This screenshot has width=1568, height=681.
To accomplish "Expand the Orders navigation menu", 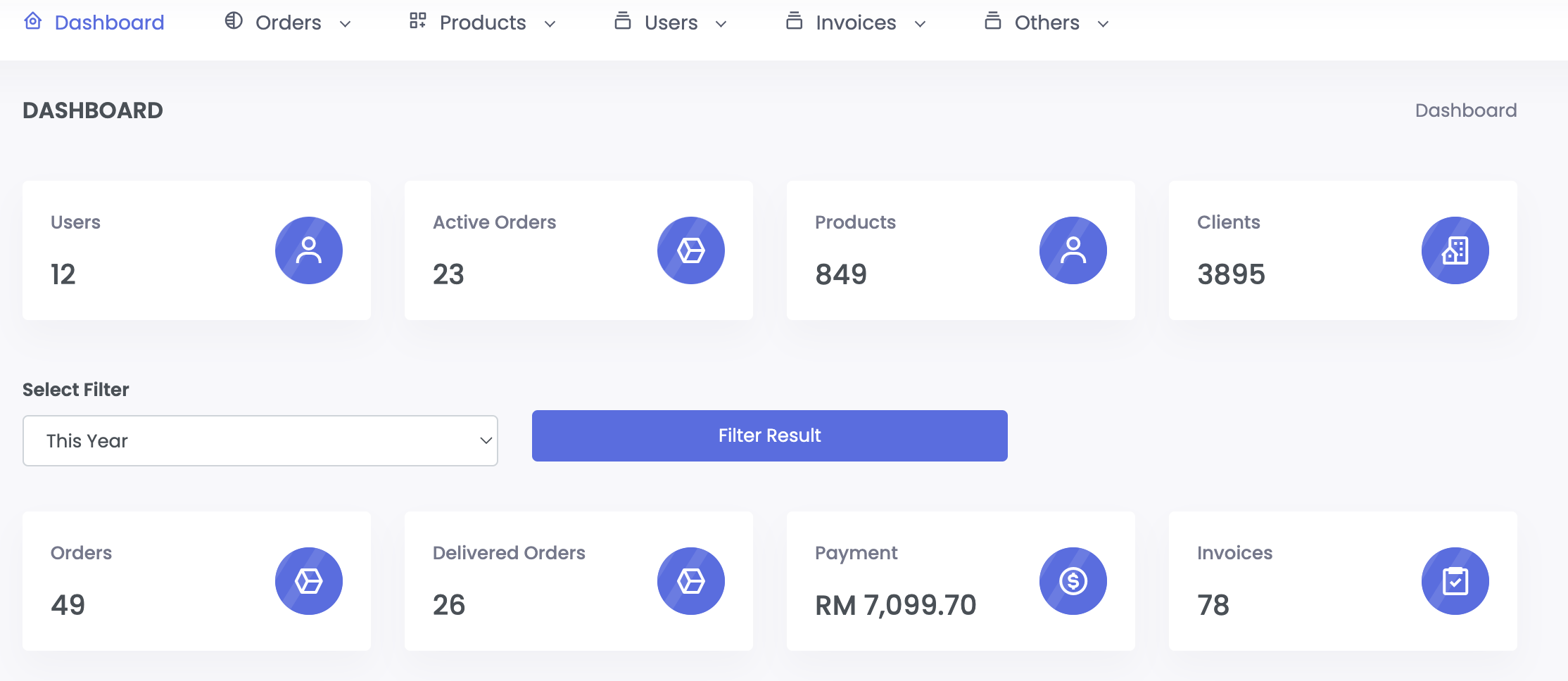I will point(289,23).
